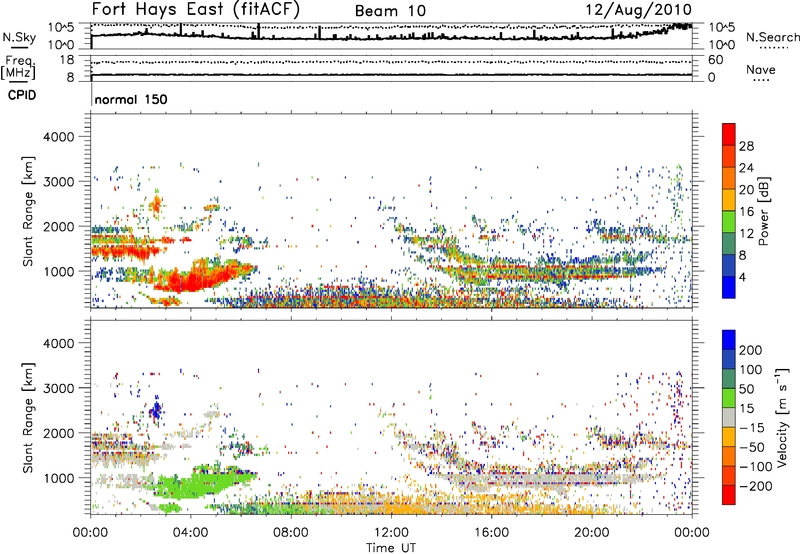Viewport: 800px width, 554px height.
Task: Click the '08:00' time axis label
Action: (x=291, y=533)
